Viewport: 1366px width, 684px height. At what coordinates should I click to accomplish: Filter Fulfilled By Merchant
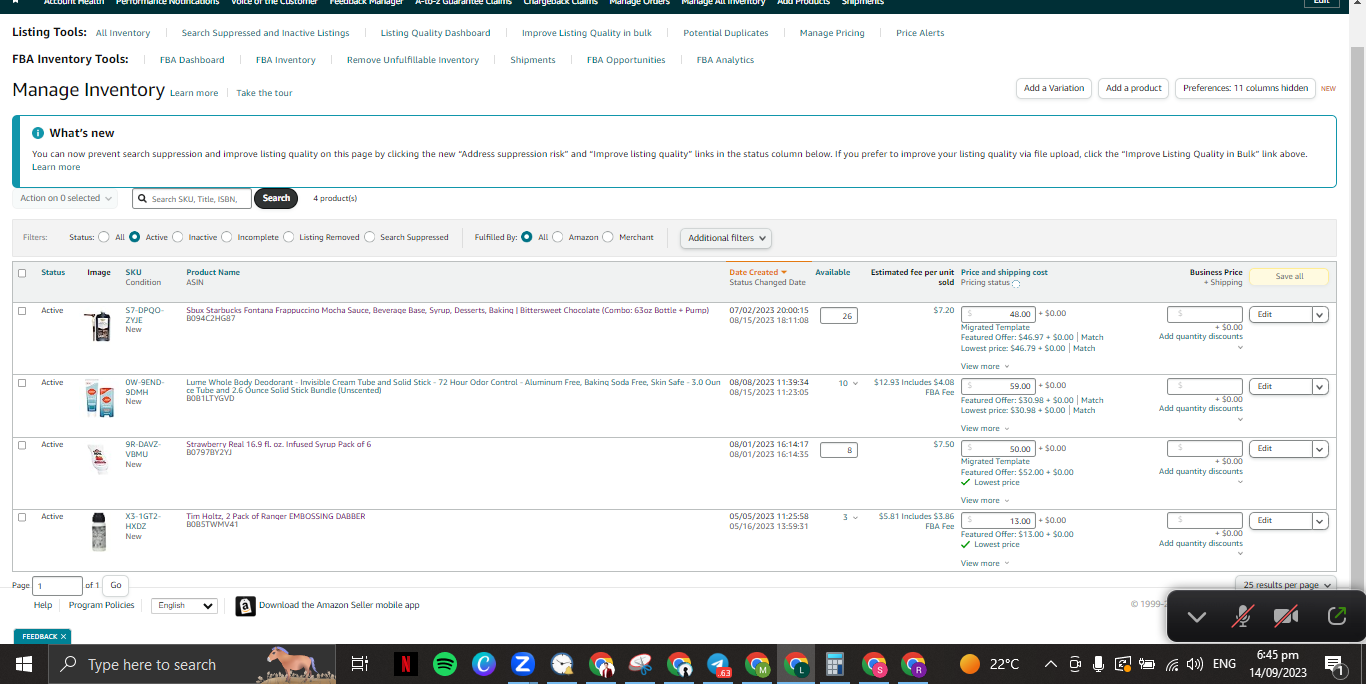point(609,237)
